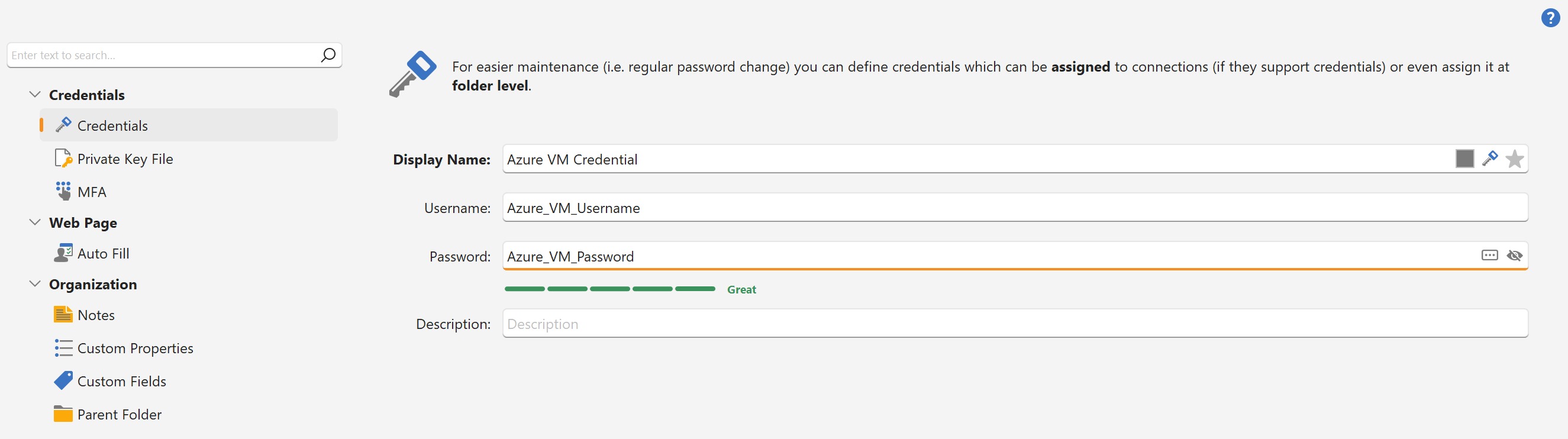Viewport: 1568px width, 439px height.
Task: Collapse the Web Page group
Action: tap(36, 223)
